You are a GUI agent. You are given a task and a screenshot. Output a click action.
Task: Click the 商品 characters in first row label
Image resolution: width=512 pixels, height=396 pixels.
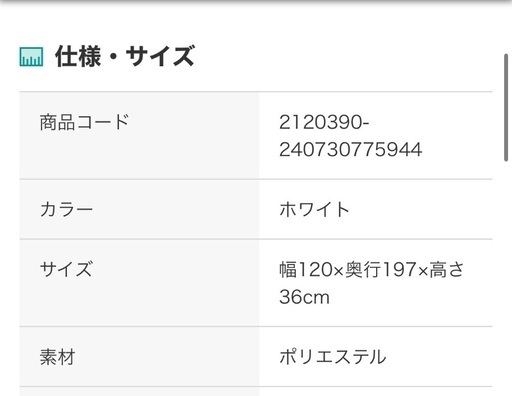click(x=57, y=122)
